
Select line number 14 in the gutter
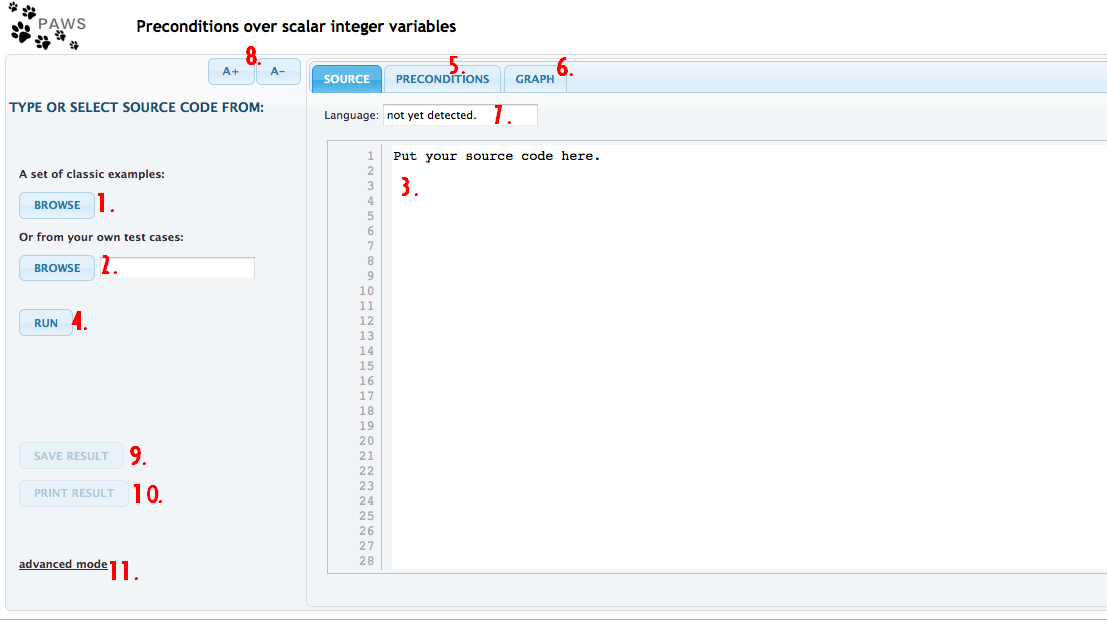[368, 351]
